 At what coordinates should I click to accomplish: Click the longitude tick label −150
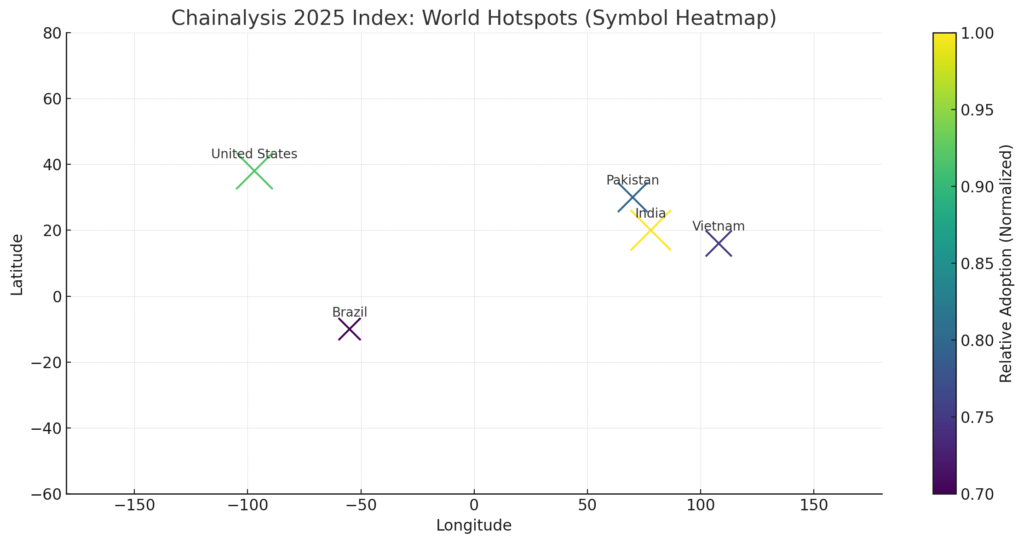[135, 505]
